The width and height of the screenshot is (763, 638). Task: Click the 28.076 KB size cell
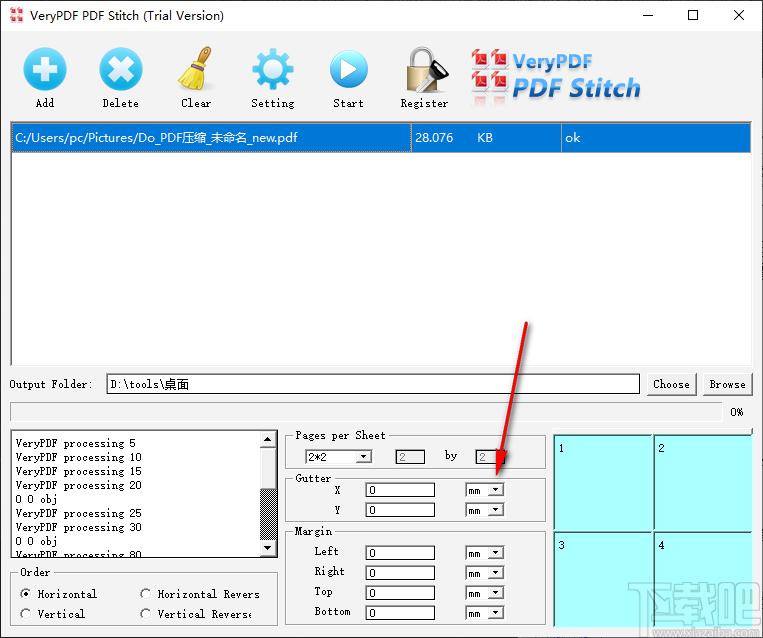pyautogui.click(x=486, y=138)
